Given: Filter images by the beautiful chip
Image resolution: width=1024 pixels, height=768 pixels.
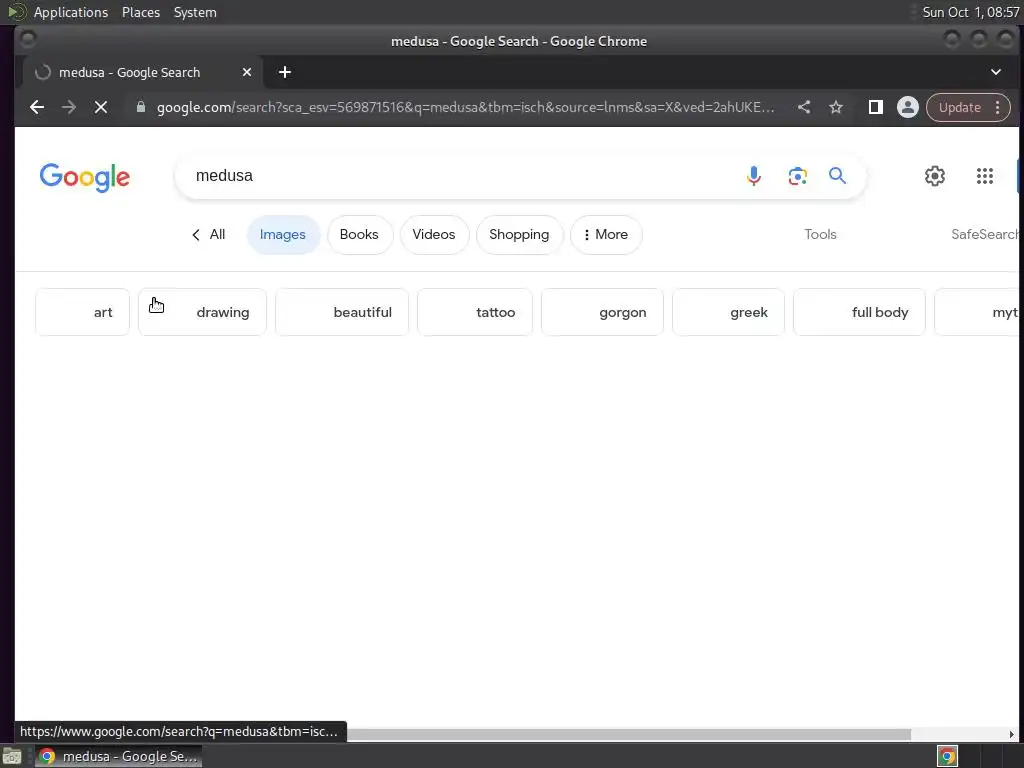Looking at the screenshot, I should click(x=342, y=312).
